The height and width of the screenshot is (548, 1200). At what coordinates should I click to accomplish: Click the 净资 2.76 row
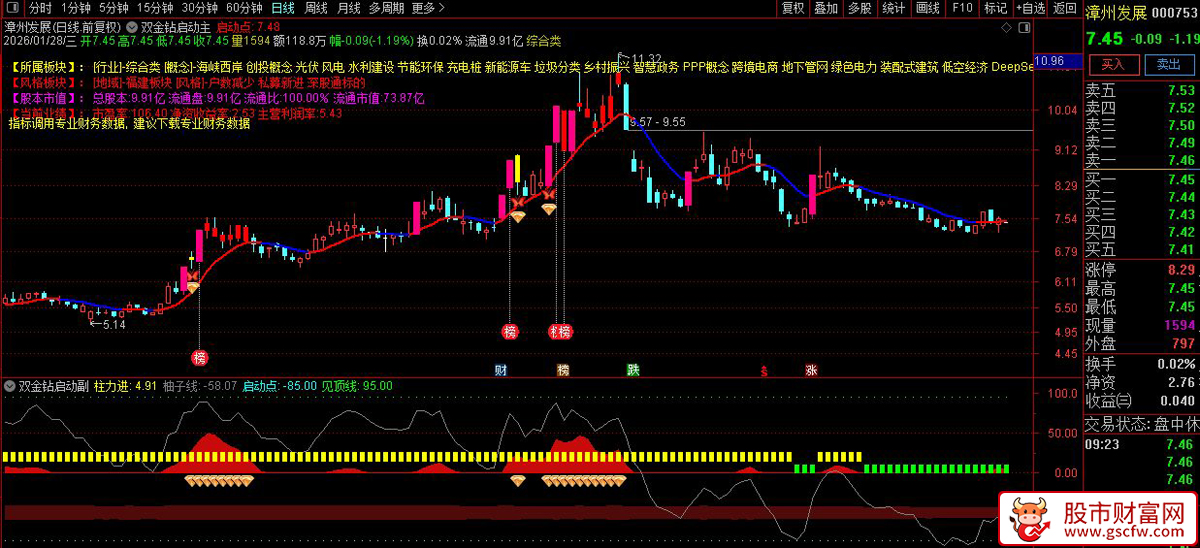(x=1141, y=382)
